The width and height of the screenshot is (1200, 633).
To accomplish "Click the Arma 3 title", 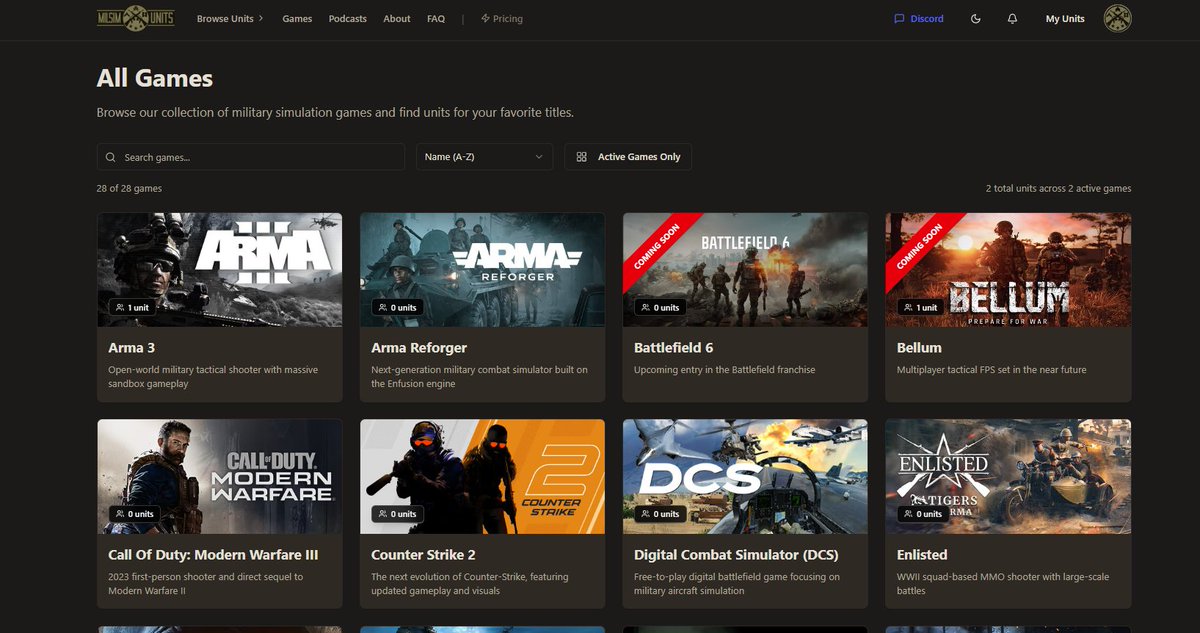I will tap(132, 348).
